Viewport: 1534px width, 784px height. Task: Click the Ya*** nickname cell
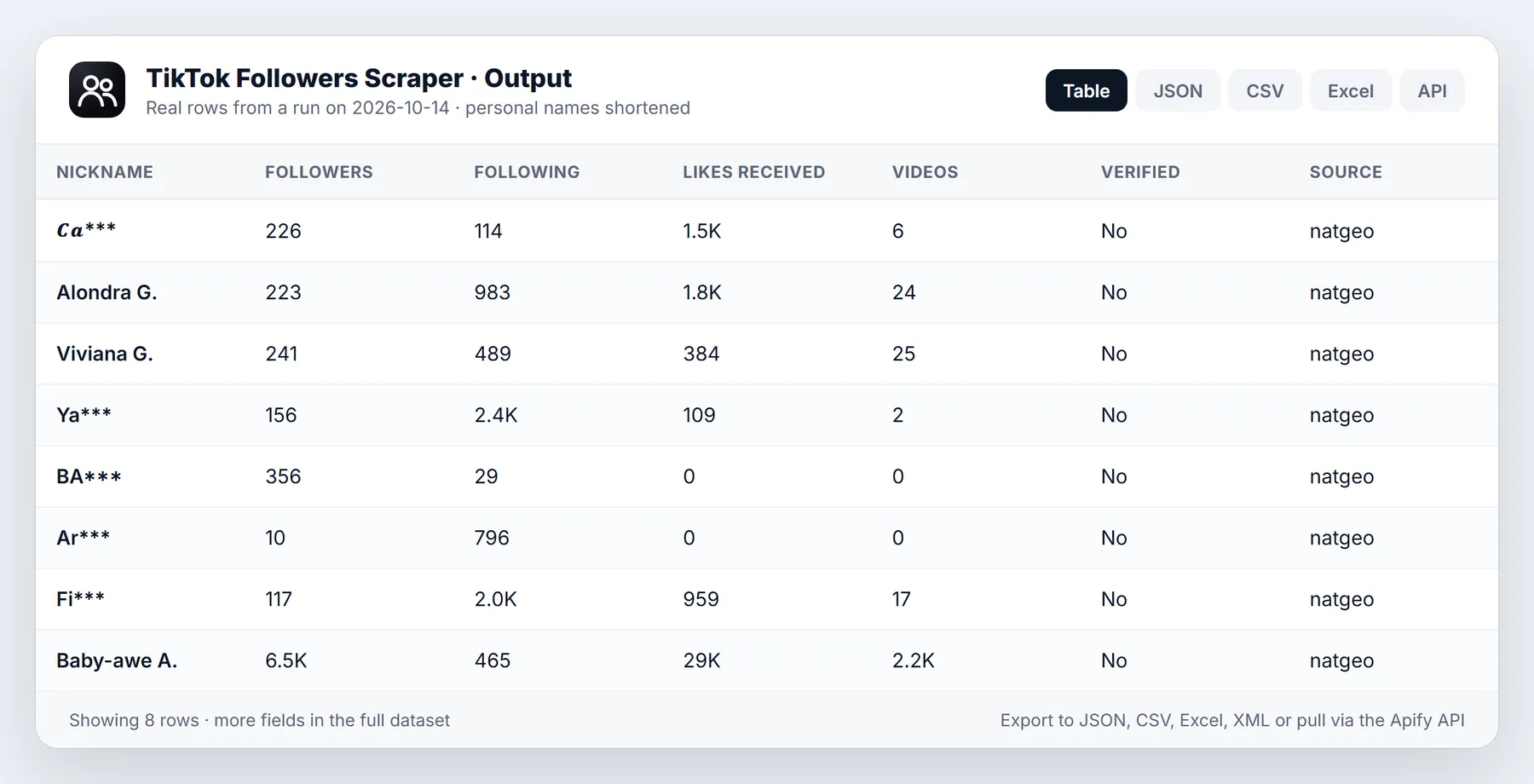(x=84, y=415)
